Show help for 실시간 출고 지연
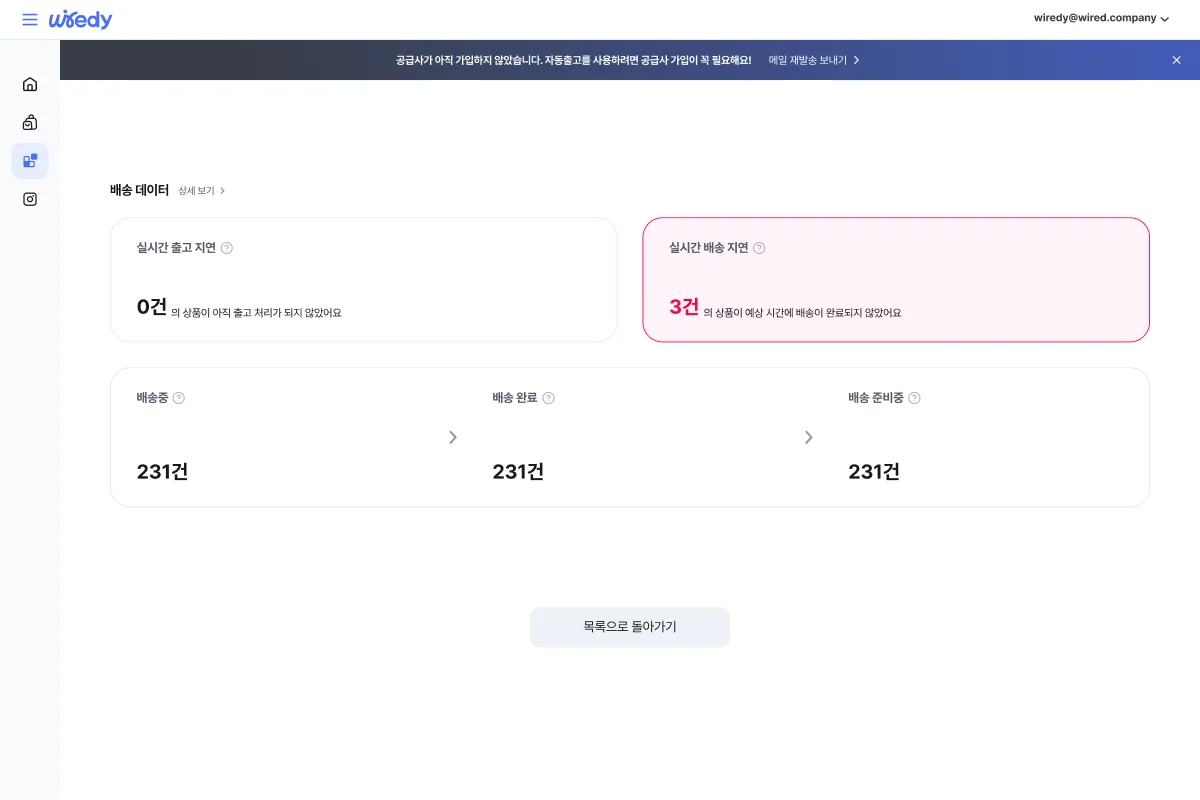 pyautogui.click(x=227, y=248)
